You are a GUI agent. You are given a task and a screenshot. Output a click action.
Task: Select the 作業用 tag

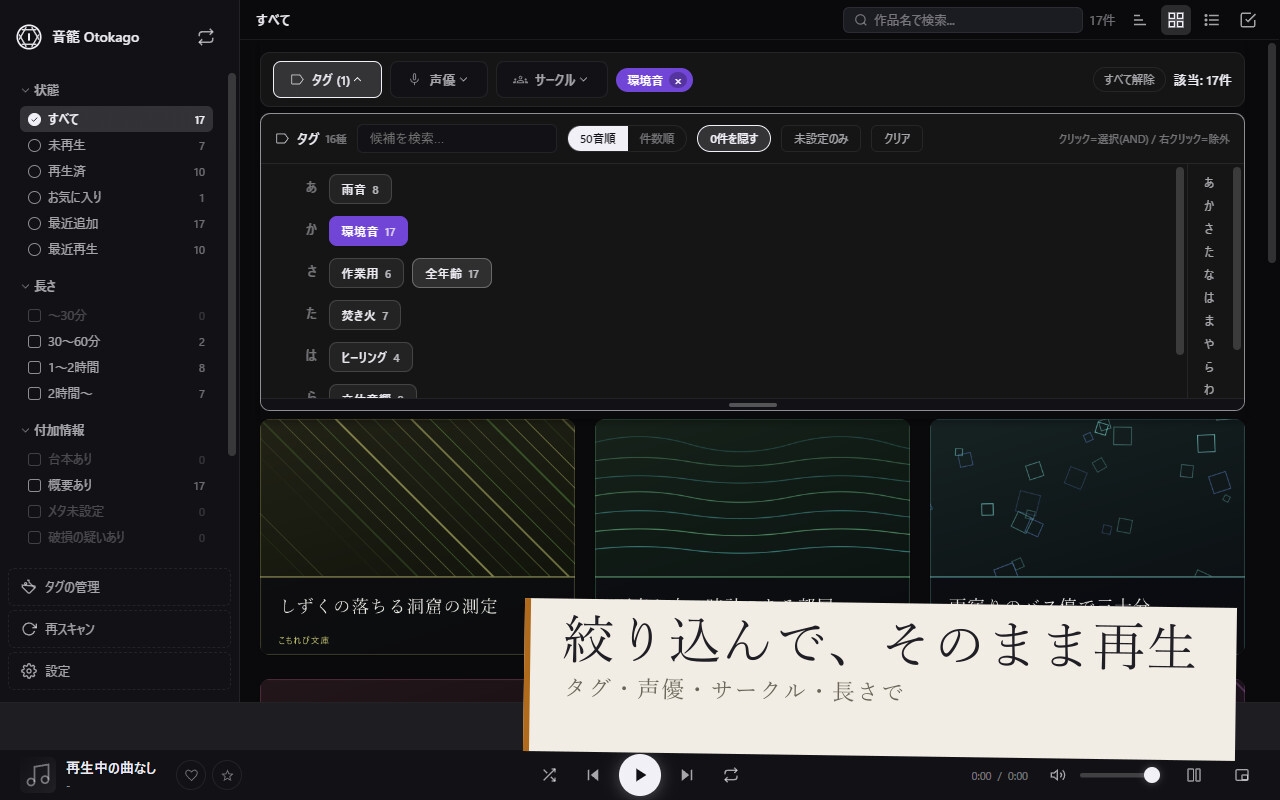click(366, 273)
